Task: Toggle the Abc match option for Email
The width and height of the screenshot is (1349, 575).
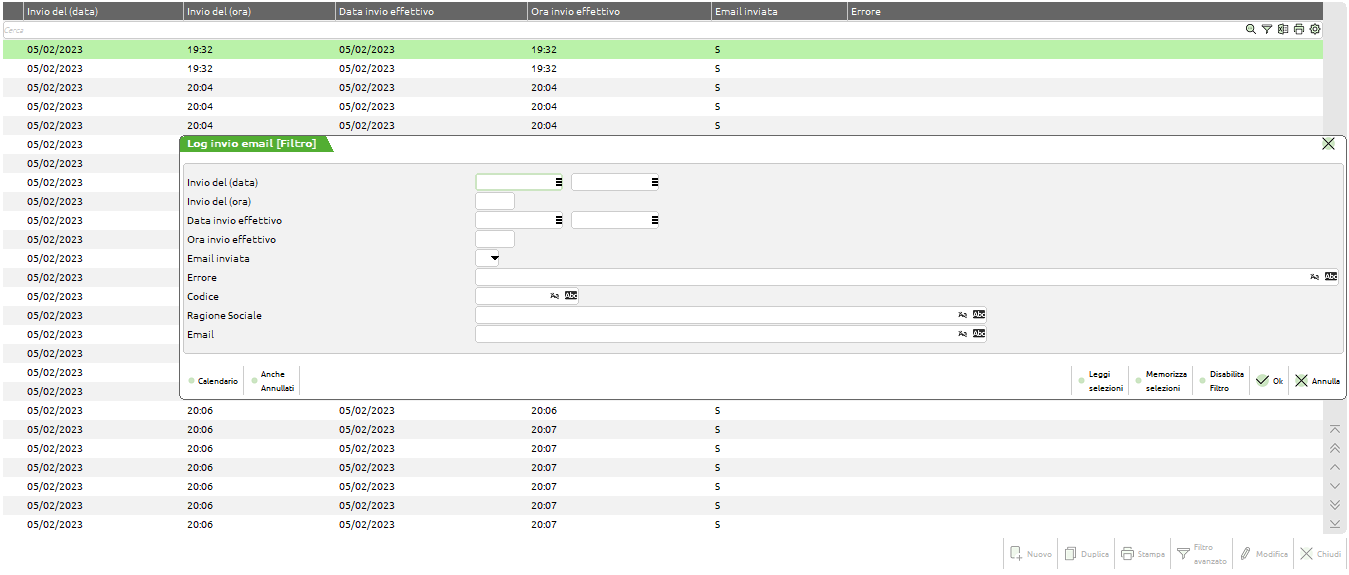Action: click(979, 334)
